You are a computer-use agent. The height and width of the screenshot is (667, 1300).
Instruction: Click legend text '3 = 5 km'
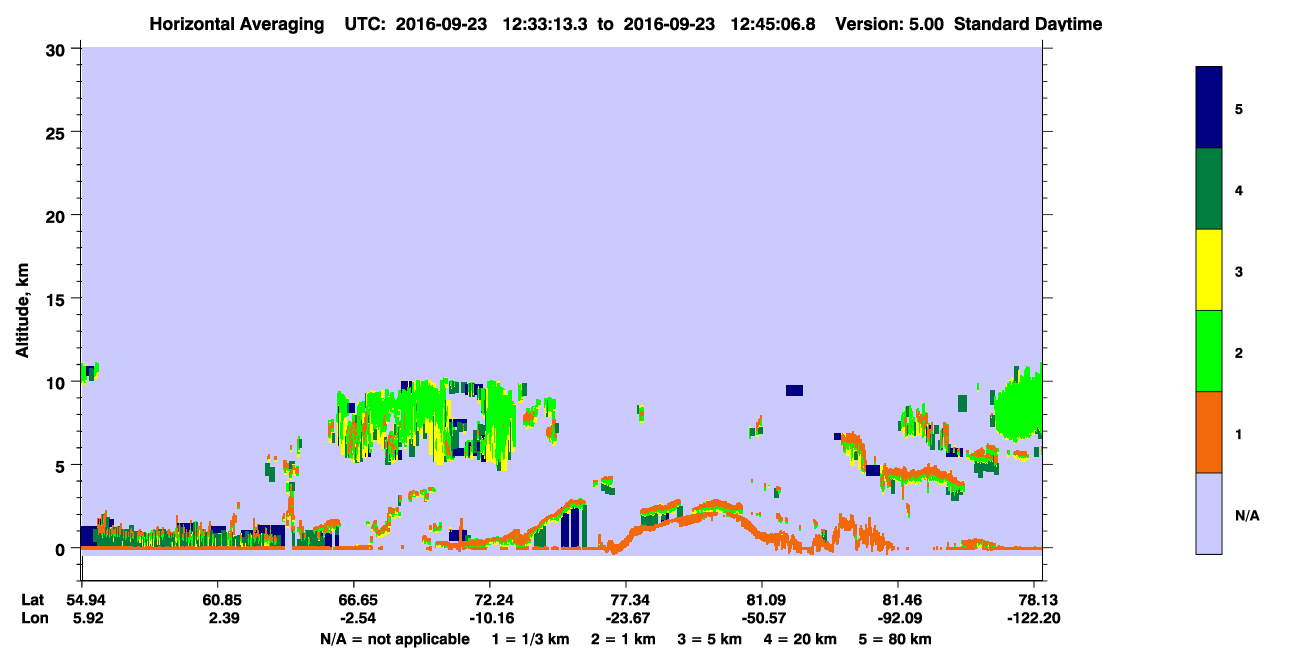(711, 639)
